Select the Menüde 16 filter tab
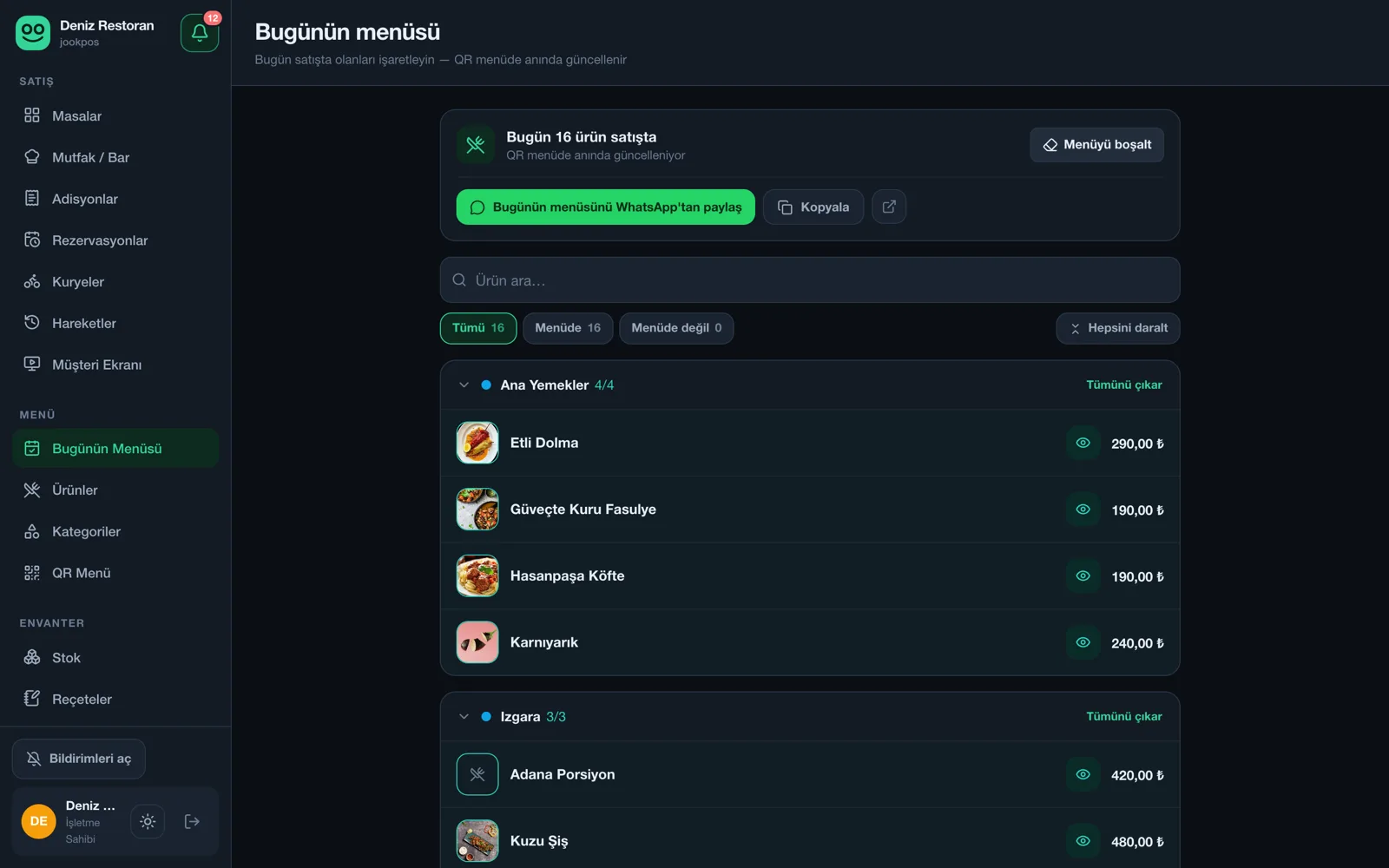 [x=568, y=328]
